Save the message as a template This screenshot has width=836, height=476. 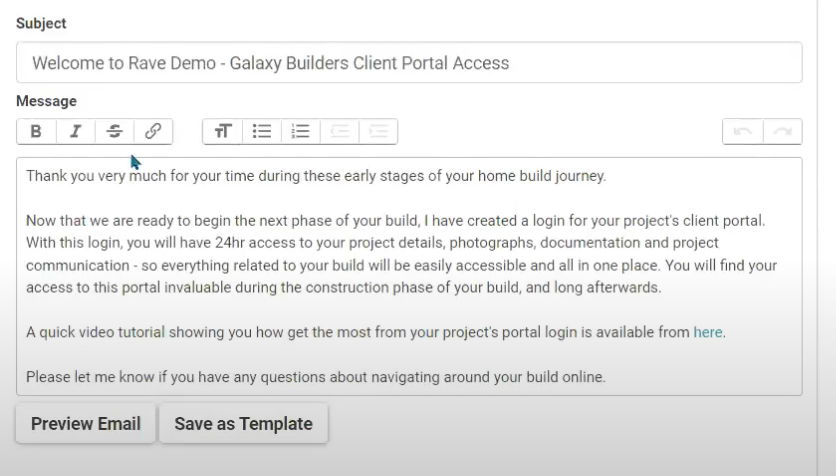(x=243, y=424)
